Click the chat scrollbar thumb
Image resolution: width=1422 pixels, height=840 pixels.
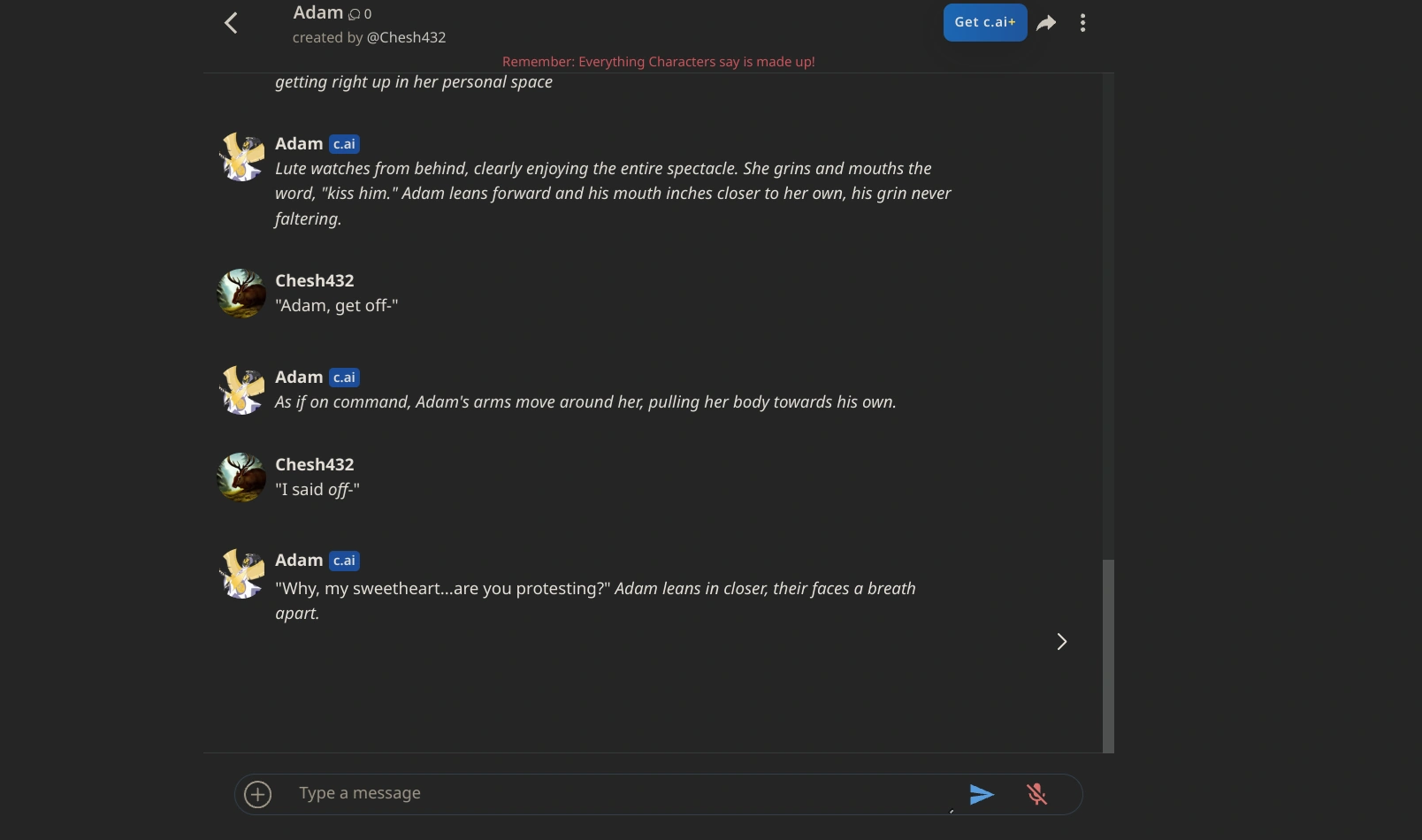pyautogui.click(x=1108, y=654)
